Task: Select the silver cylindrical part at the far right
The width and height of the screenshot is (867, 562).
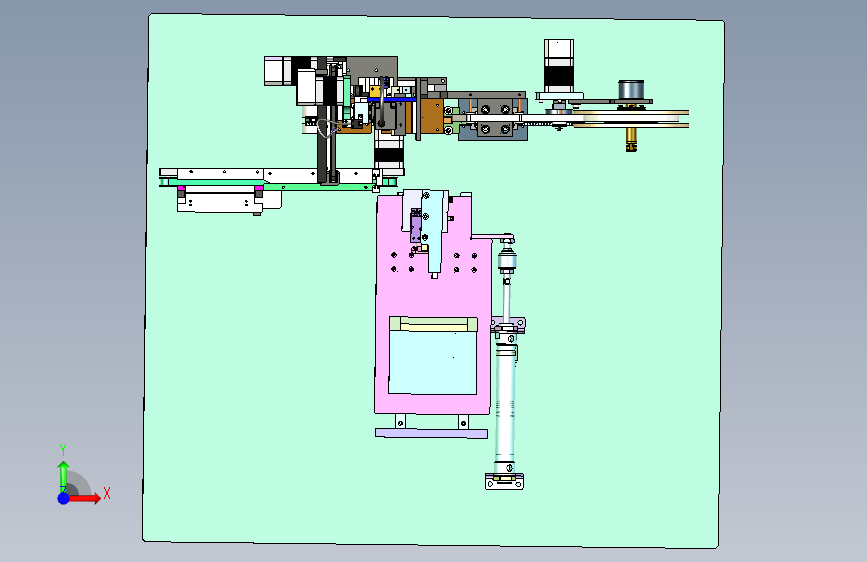Action: tap(631, 90)
